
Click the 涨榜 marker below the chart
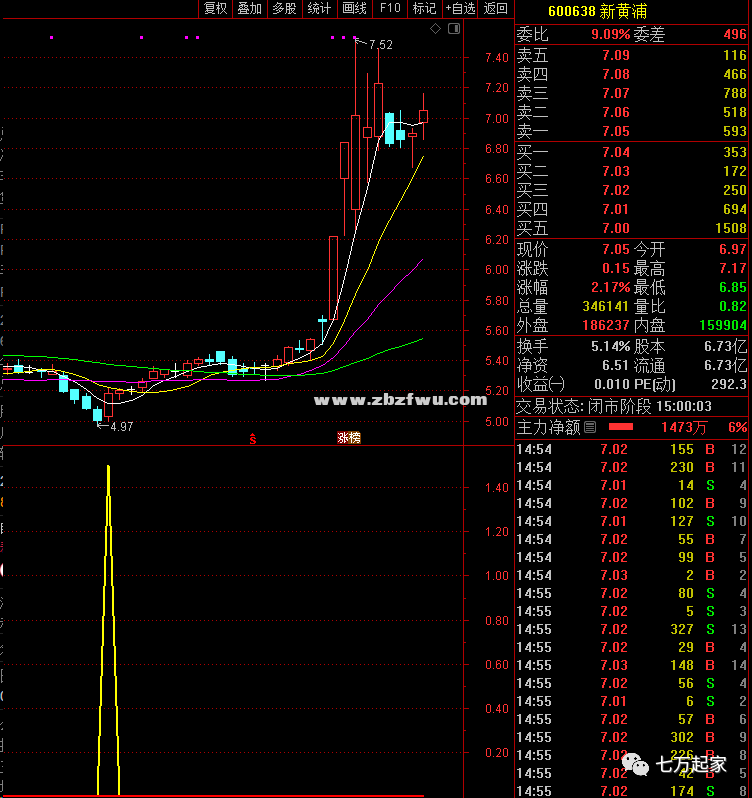[x=348, y=438]
